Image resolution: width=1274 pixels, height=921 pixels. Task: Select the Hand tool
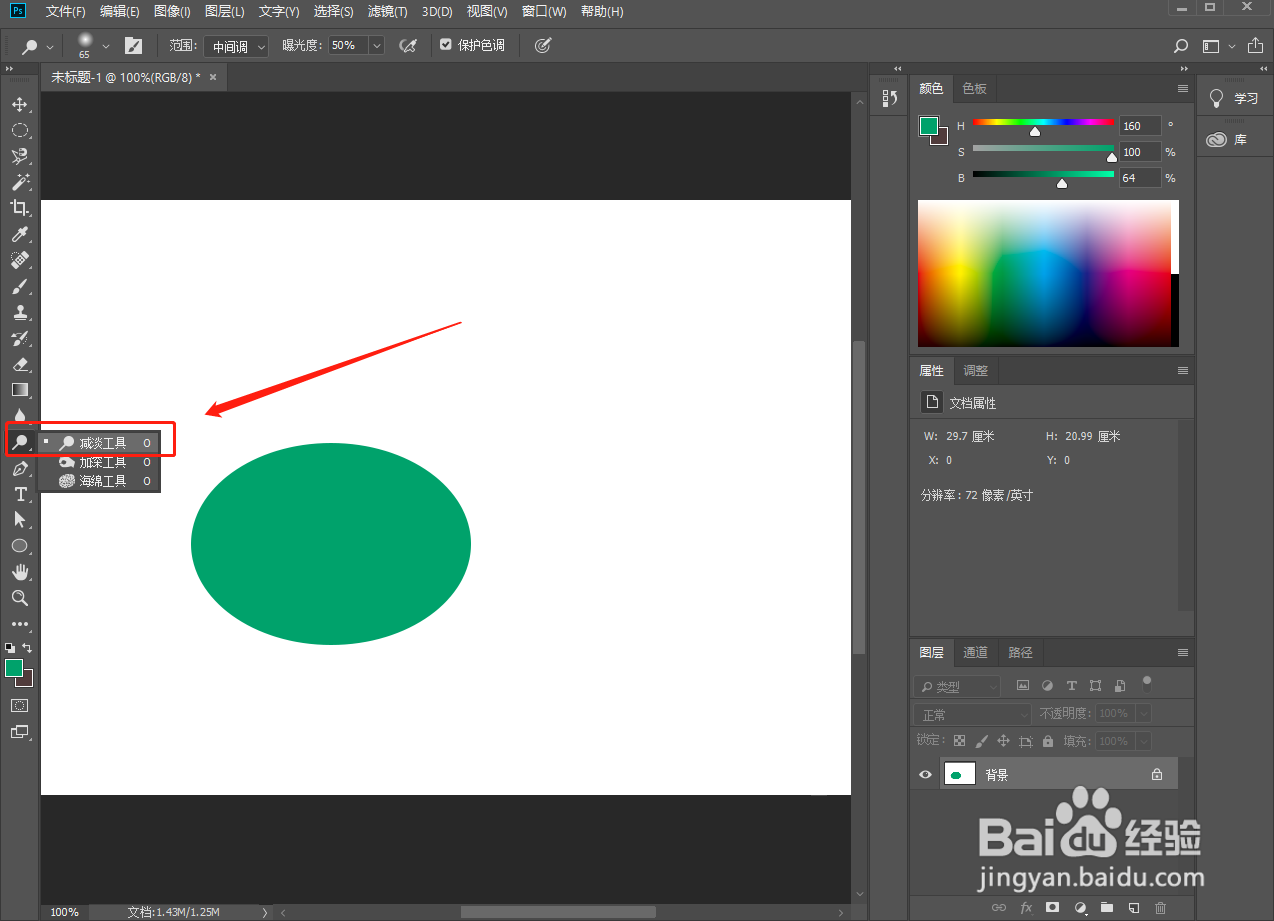[19, 572]
